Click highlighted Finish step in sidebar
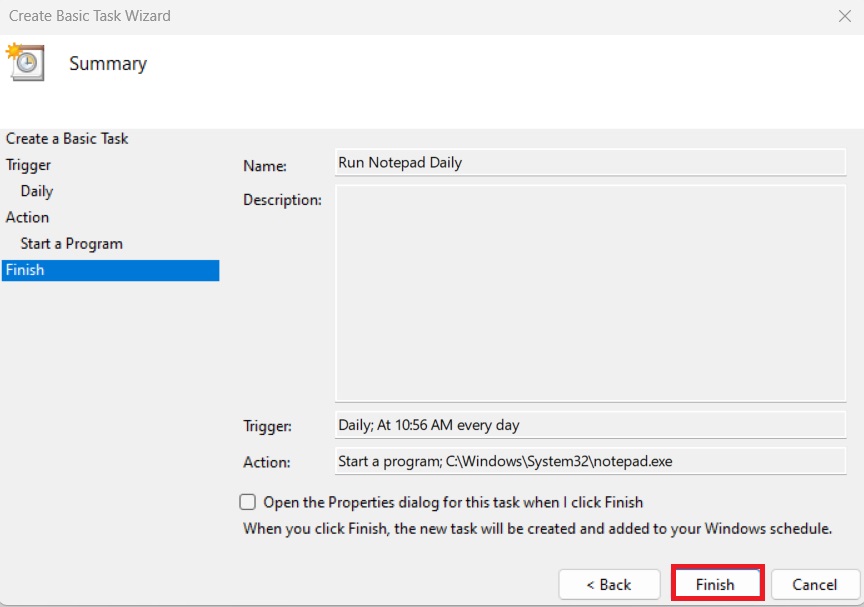 click(x=110, y=270)
